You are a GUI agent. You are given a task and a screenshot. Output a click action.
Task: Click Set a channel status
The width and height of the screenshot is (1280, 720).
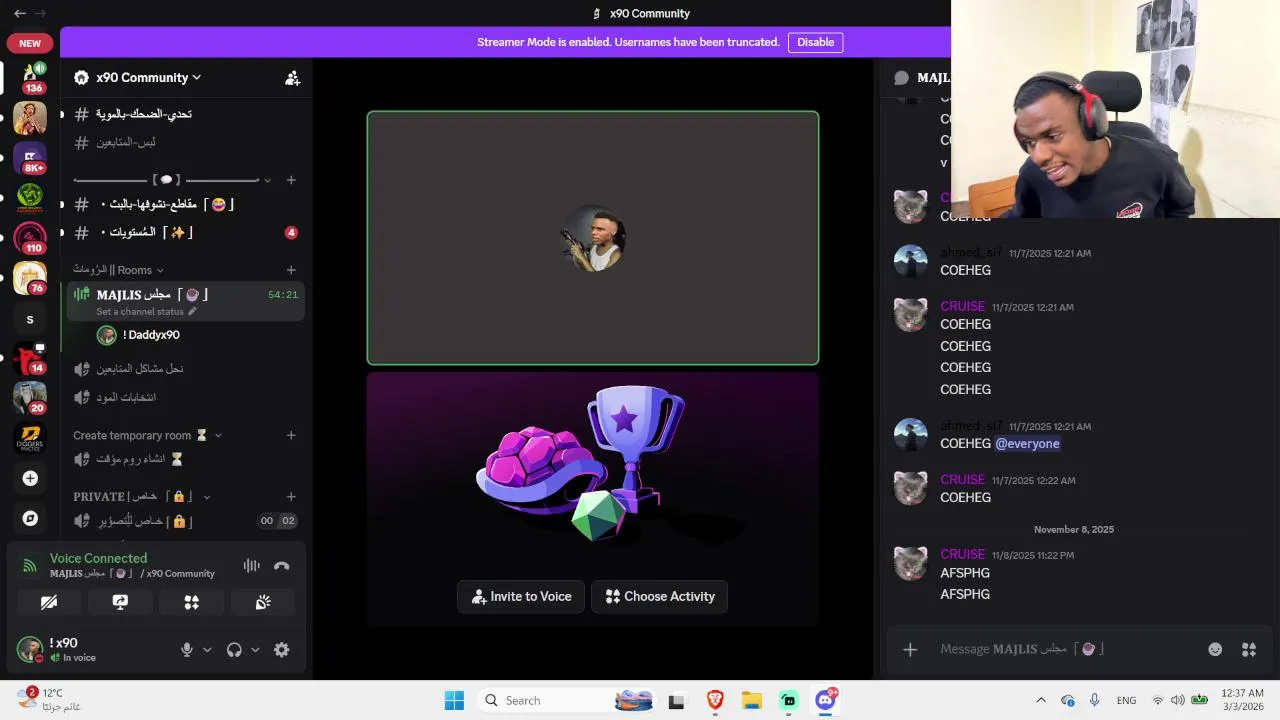click(146, 312)
